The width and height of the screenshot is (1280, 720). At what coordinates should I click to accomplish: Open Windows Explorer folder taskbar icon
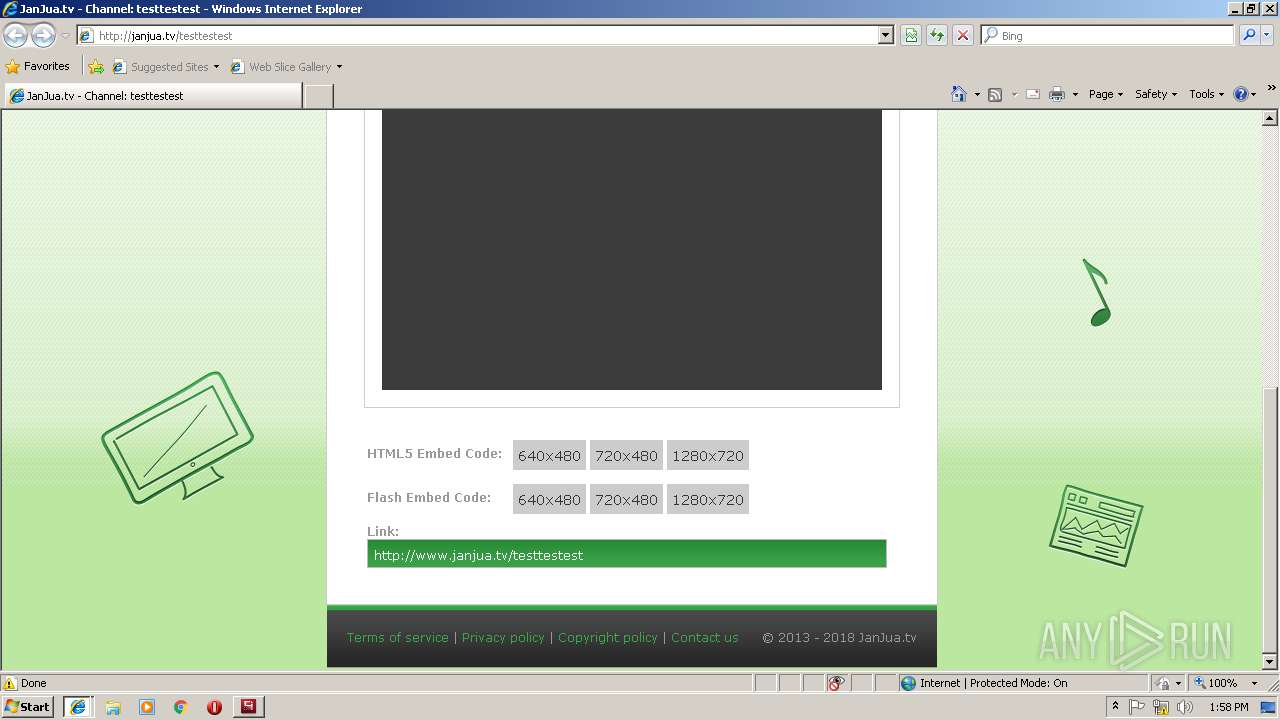coord(113,707)
